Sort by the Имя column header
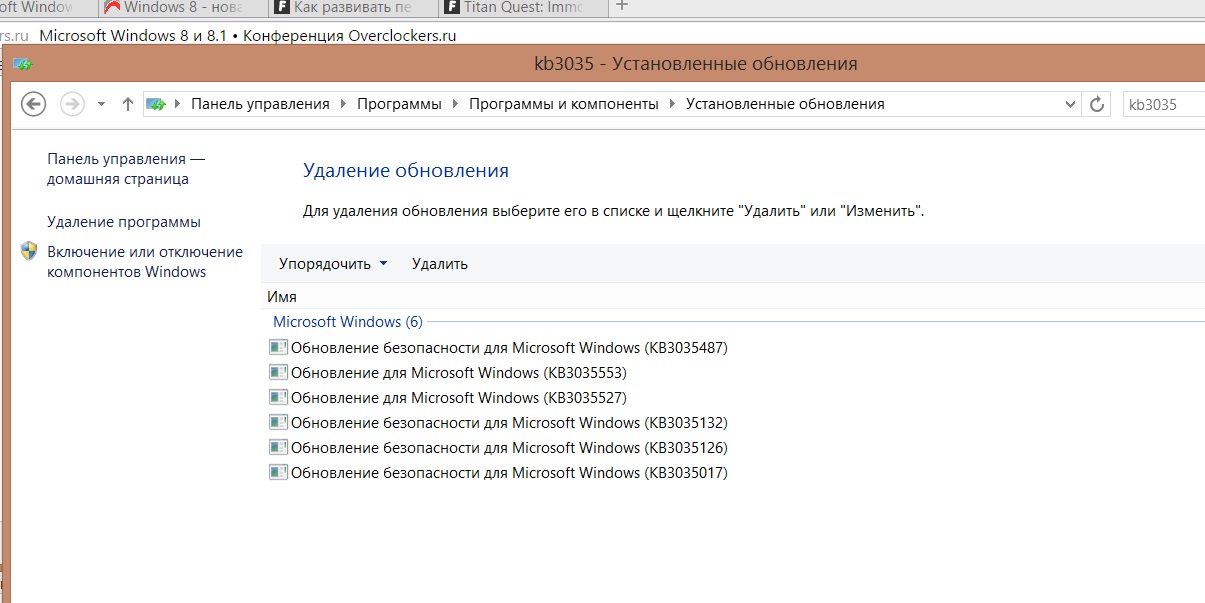 point(282,297)
